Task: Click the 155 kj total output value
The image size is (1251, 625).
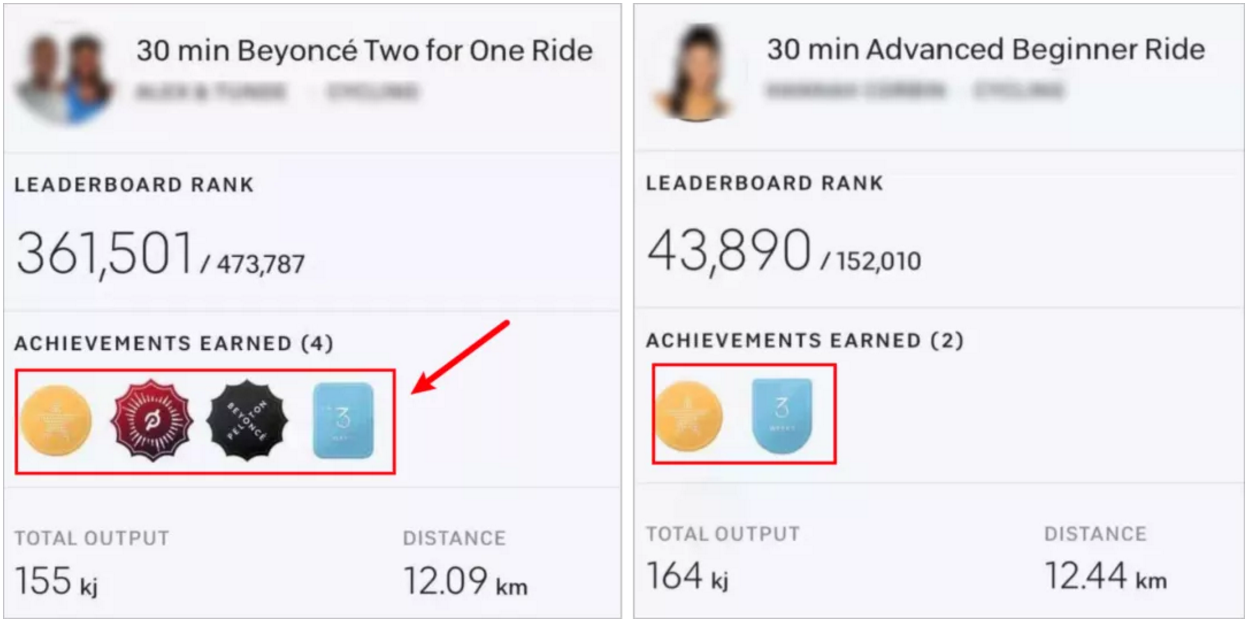Action: coord(56,582)
